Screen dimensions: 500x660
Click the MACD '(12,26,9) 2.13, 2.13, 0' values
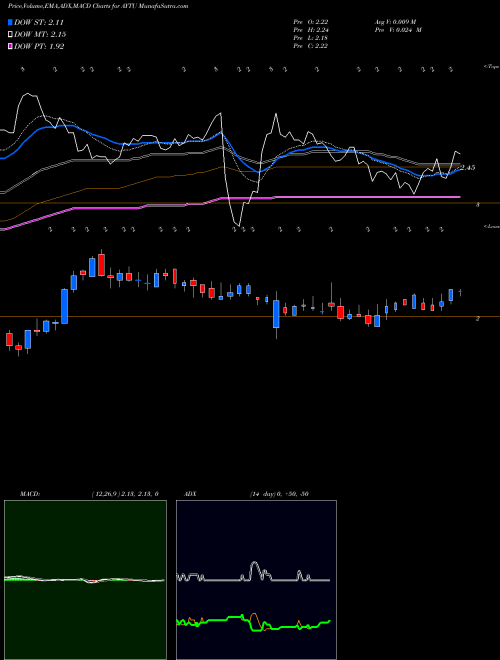[125, 494]
